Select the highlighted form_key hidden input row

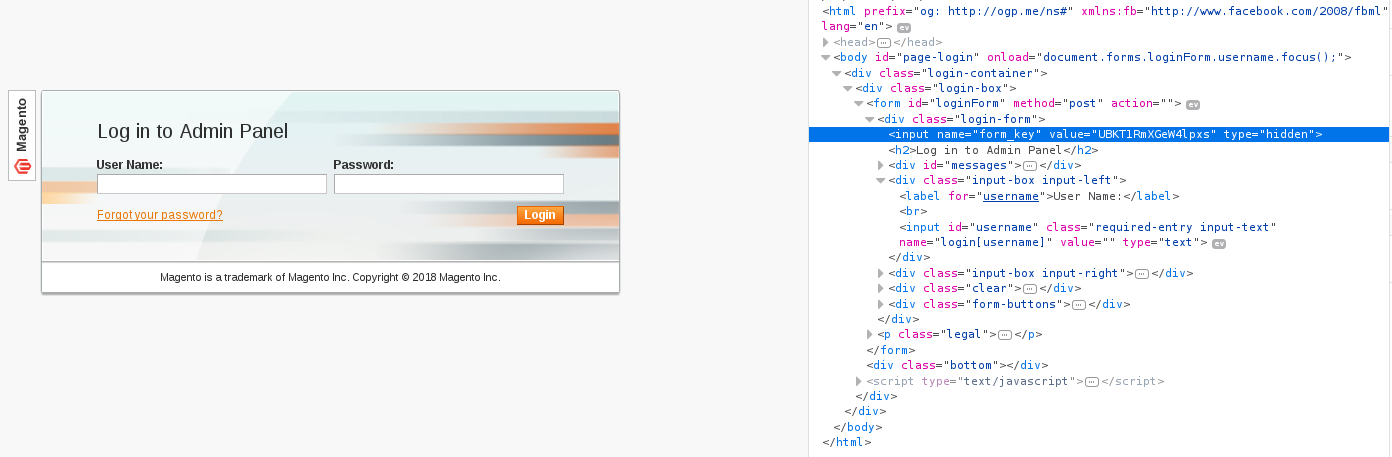1099,134
